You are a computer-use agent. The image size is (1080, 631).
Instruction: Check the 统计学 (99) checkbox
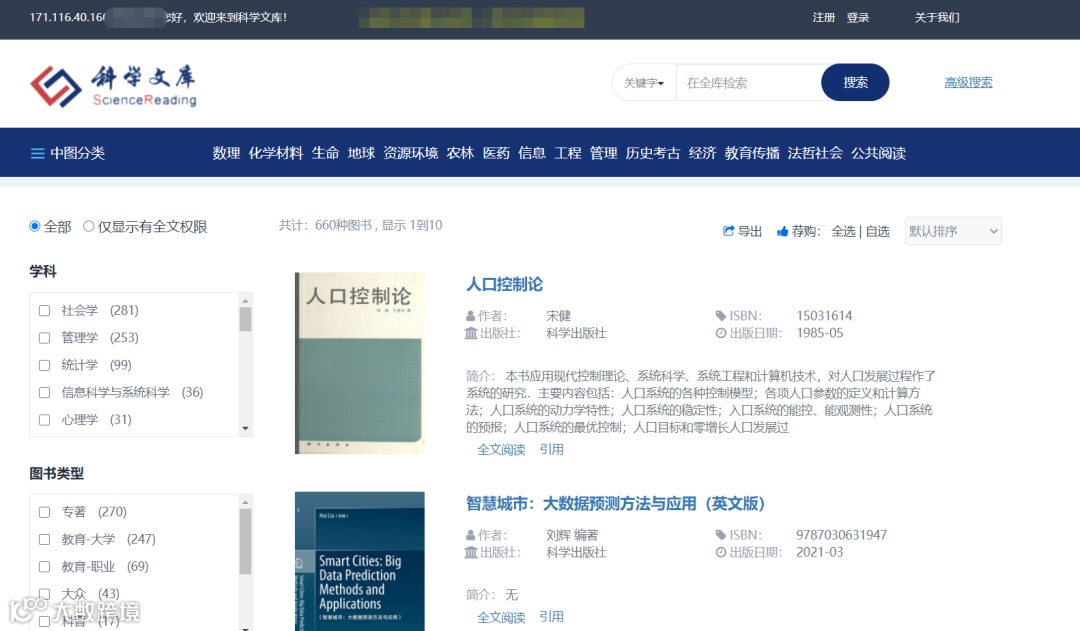click(x=45, y=365)
